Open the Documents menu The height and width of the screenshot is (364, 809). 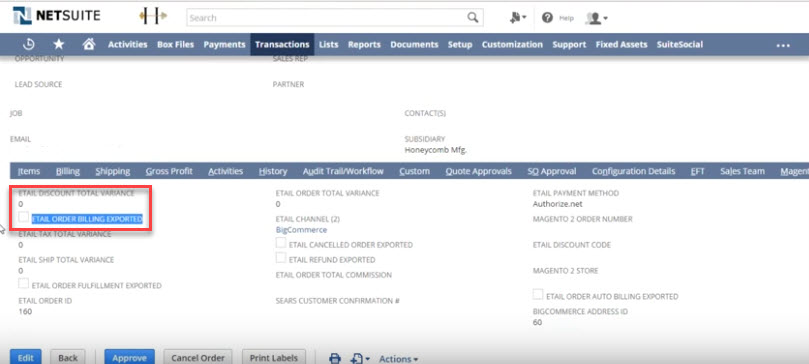click(x=414, y=45)
